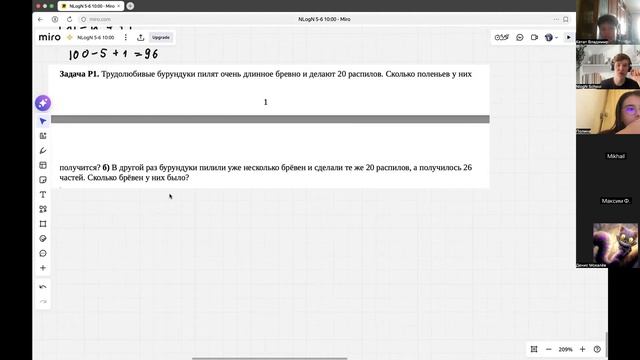Start a video call with the camera icon

(x=534, y=37)
